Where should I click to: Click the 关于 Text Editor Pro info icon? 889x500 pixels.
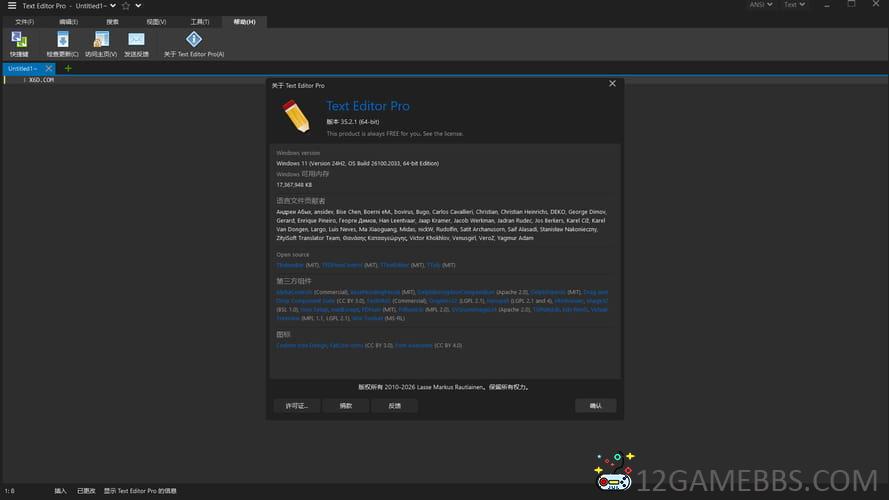[x=194, y=39]
